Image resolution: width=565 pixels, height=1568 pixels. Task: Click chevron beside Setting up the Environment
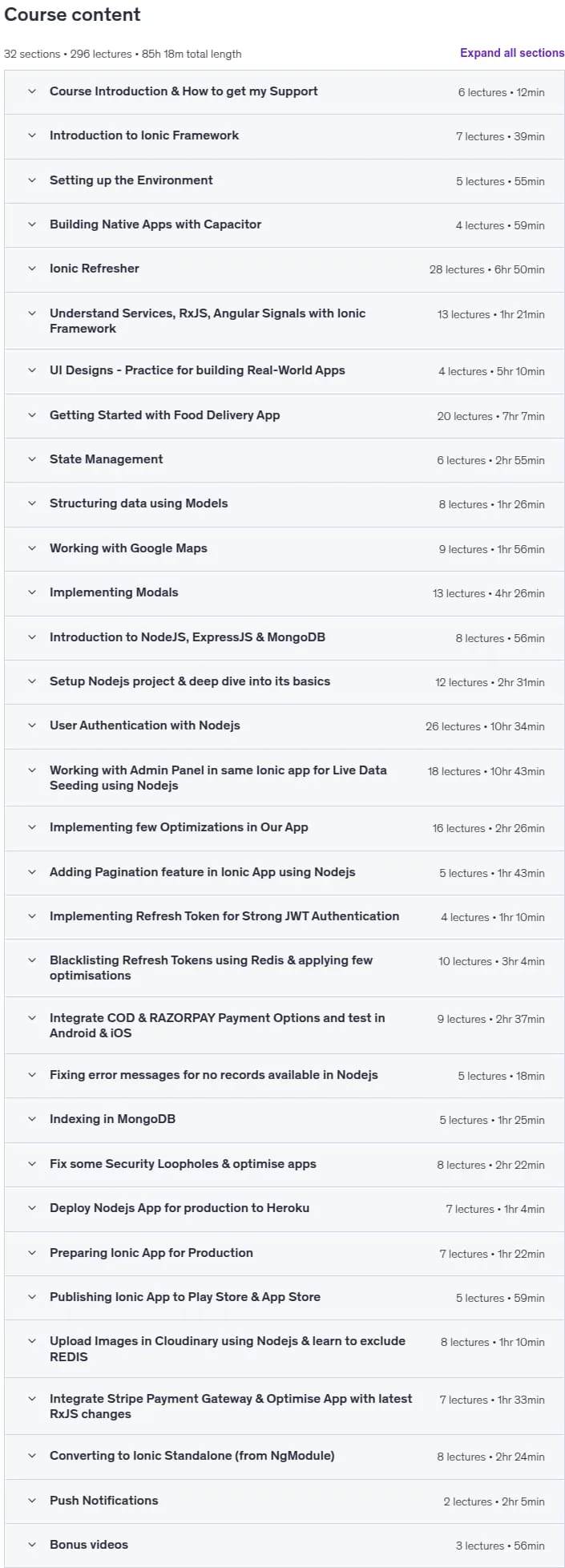32,180
